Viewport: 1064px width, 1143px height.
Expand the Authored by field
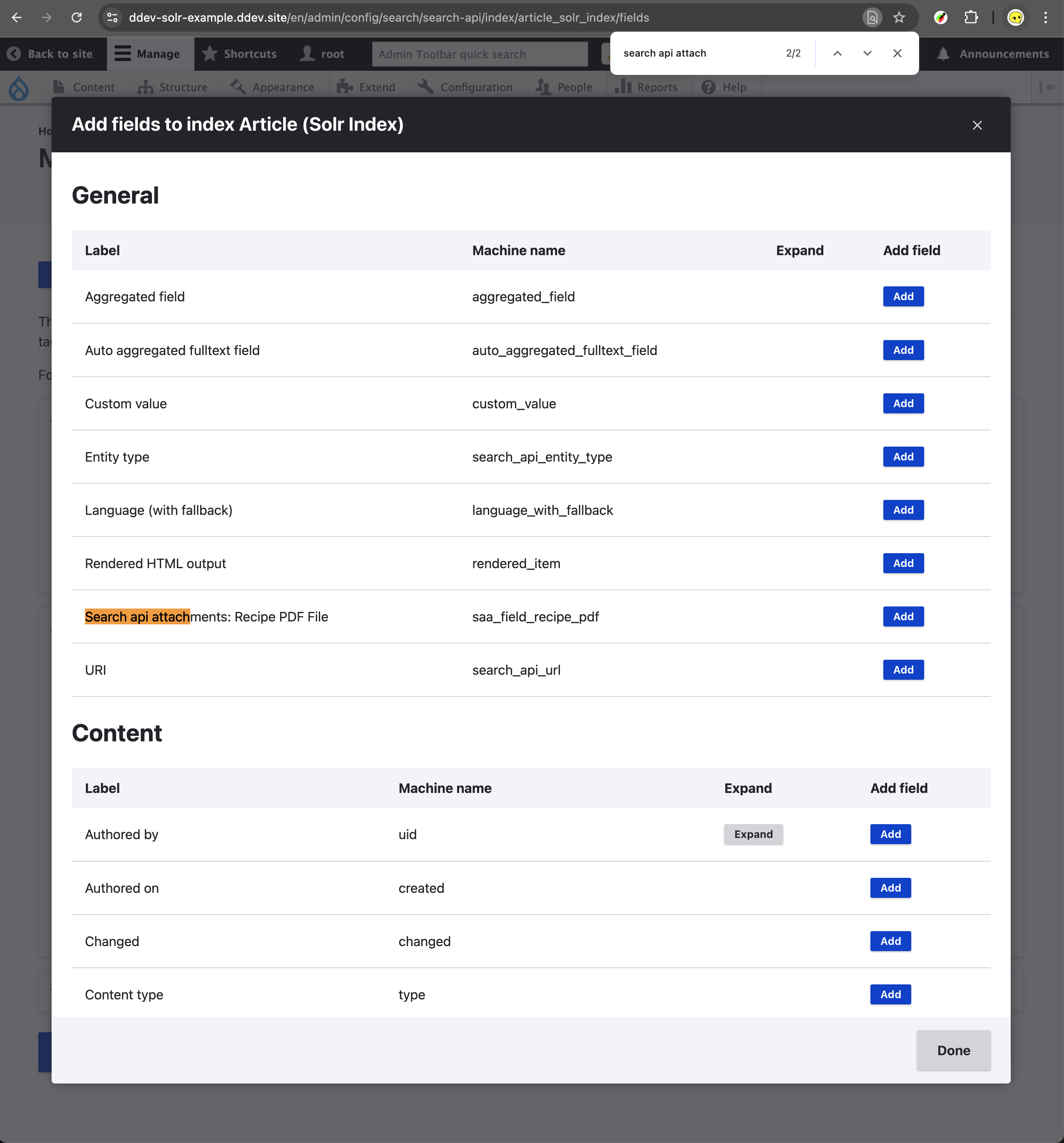point(753,834)
